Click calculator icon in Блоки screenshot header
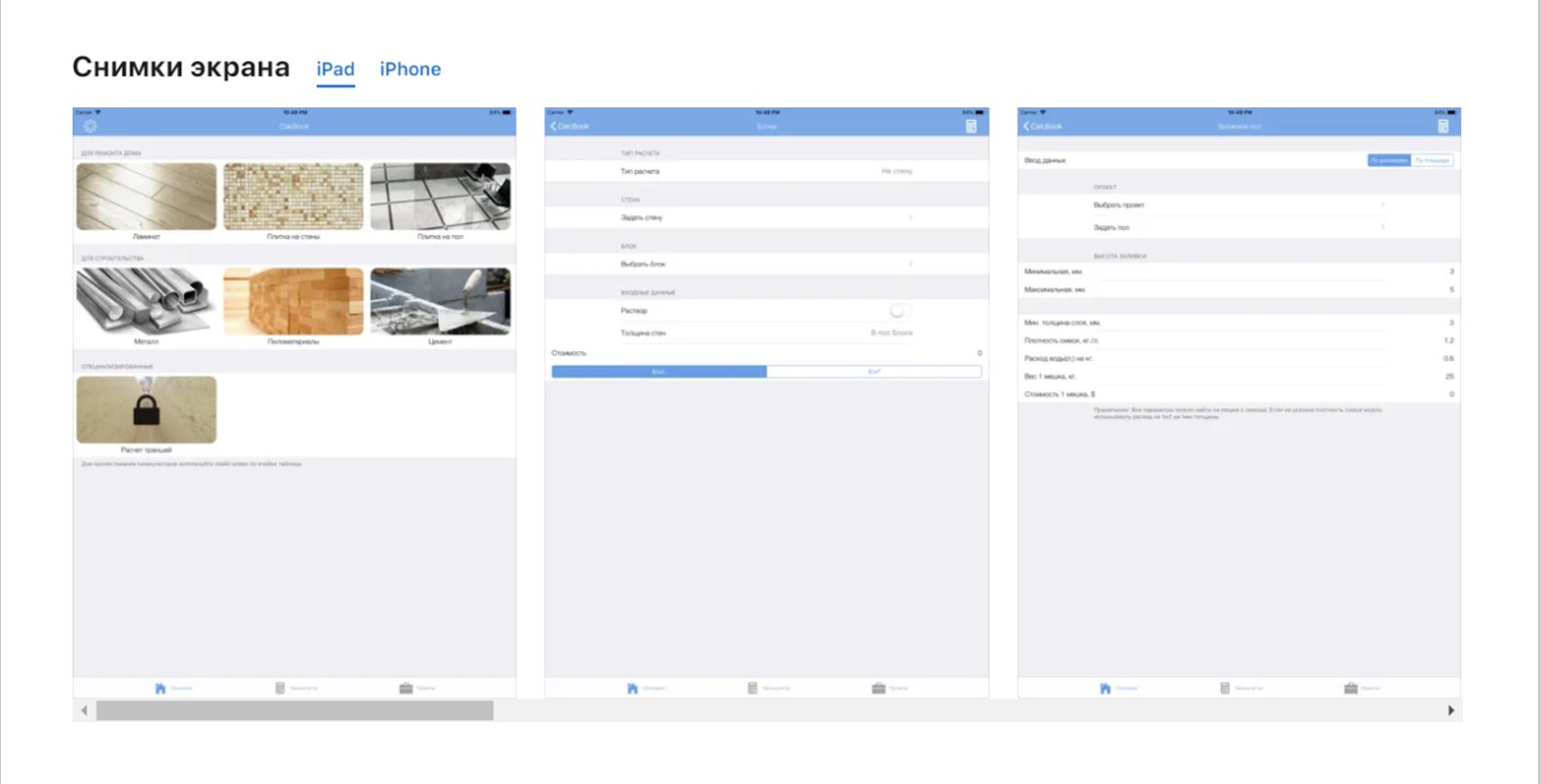This screenshot has height=784, width=1541. click(x=970, y=127)
